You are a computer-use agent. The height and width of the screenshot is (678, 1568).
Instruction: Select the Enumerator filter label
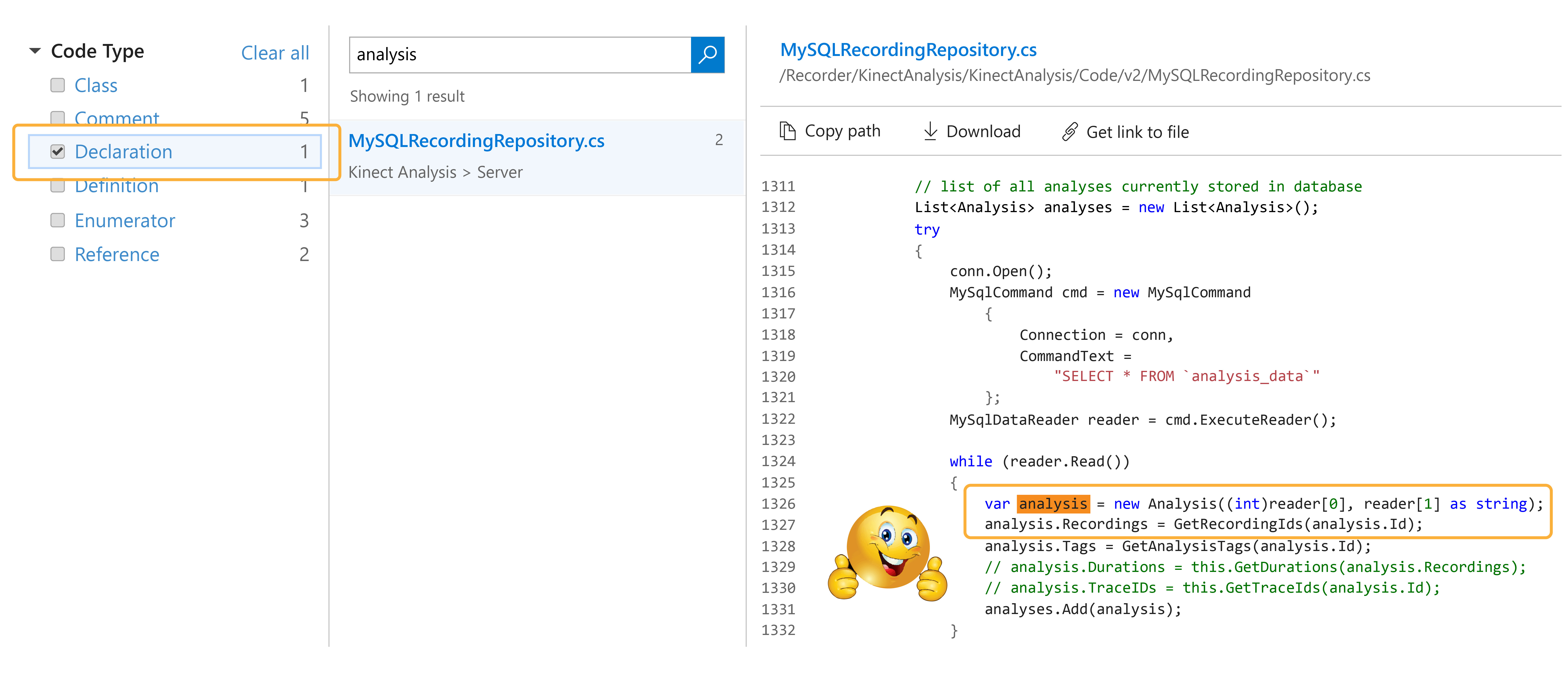pos(125,221)
